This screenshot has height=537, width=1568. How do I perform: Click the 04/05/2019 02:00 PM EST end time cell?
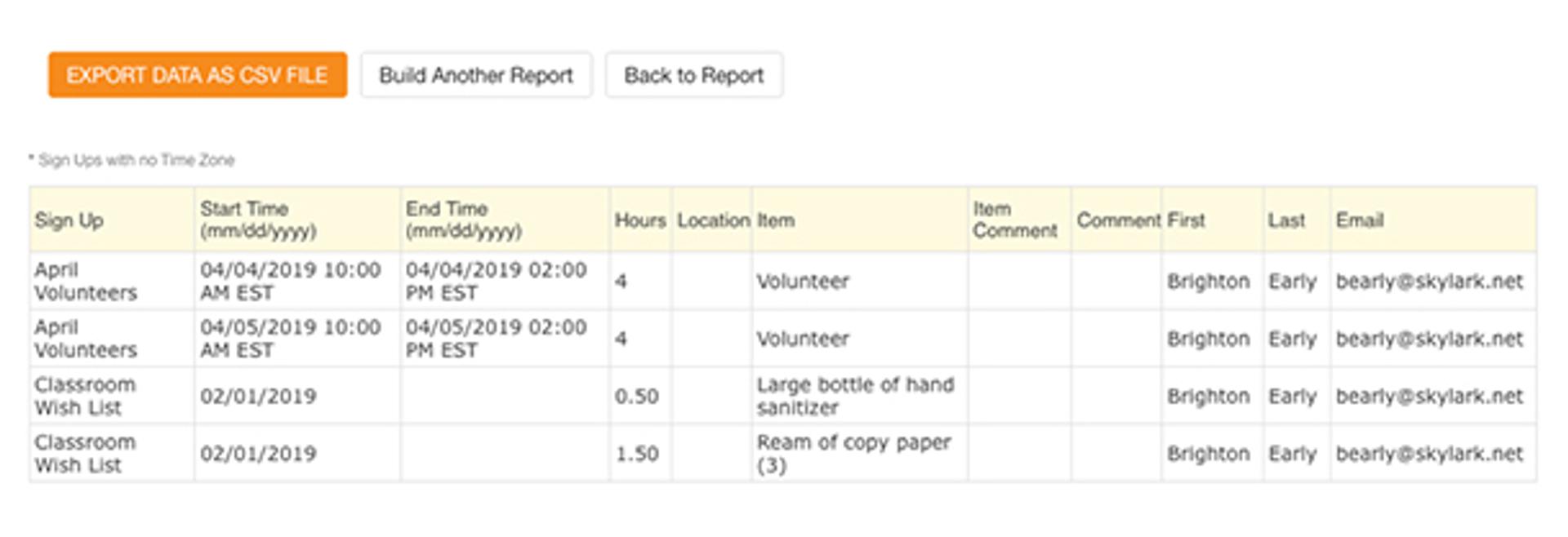[x=505, y=338]
